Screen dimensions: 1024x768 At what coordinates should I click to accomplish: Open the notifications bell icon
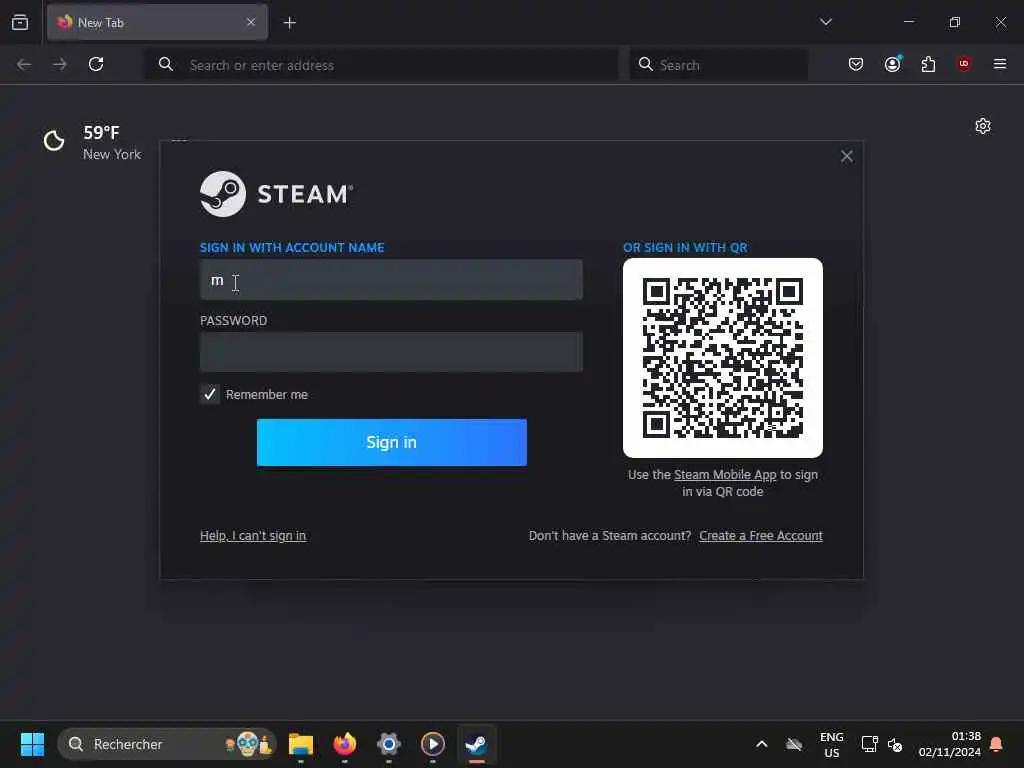997,744
